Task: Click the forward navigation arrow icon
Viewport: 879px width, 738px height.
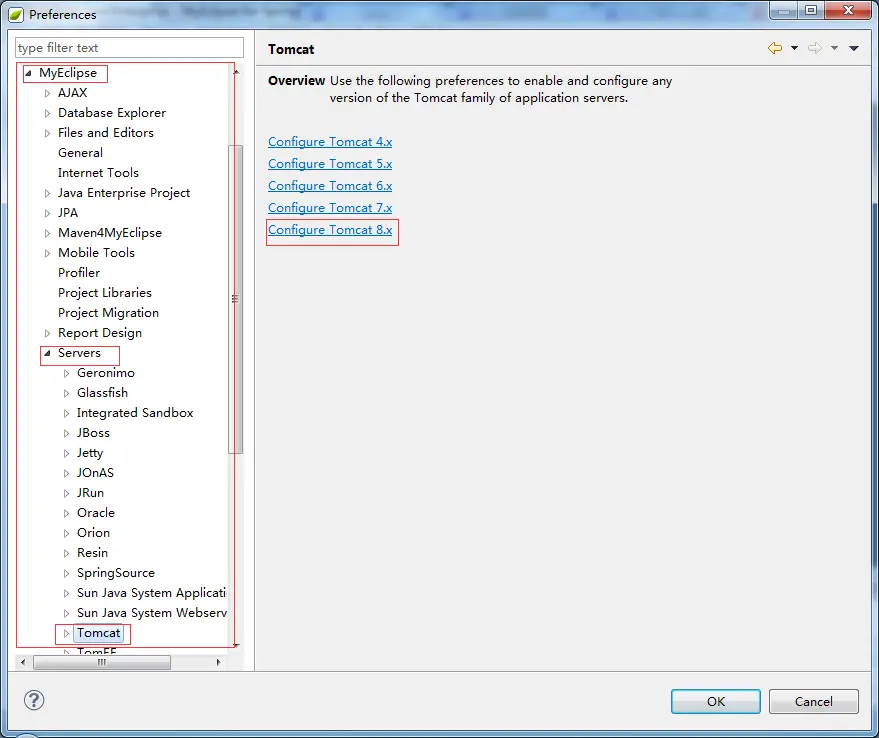Action: coord(815,48)
